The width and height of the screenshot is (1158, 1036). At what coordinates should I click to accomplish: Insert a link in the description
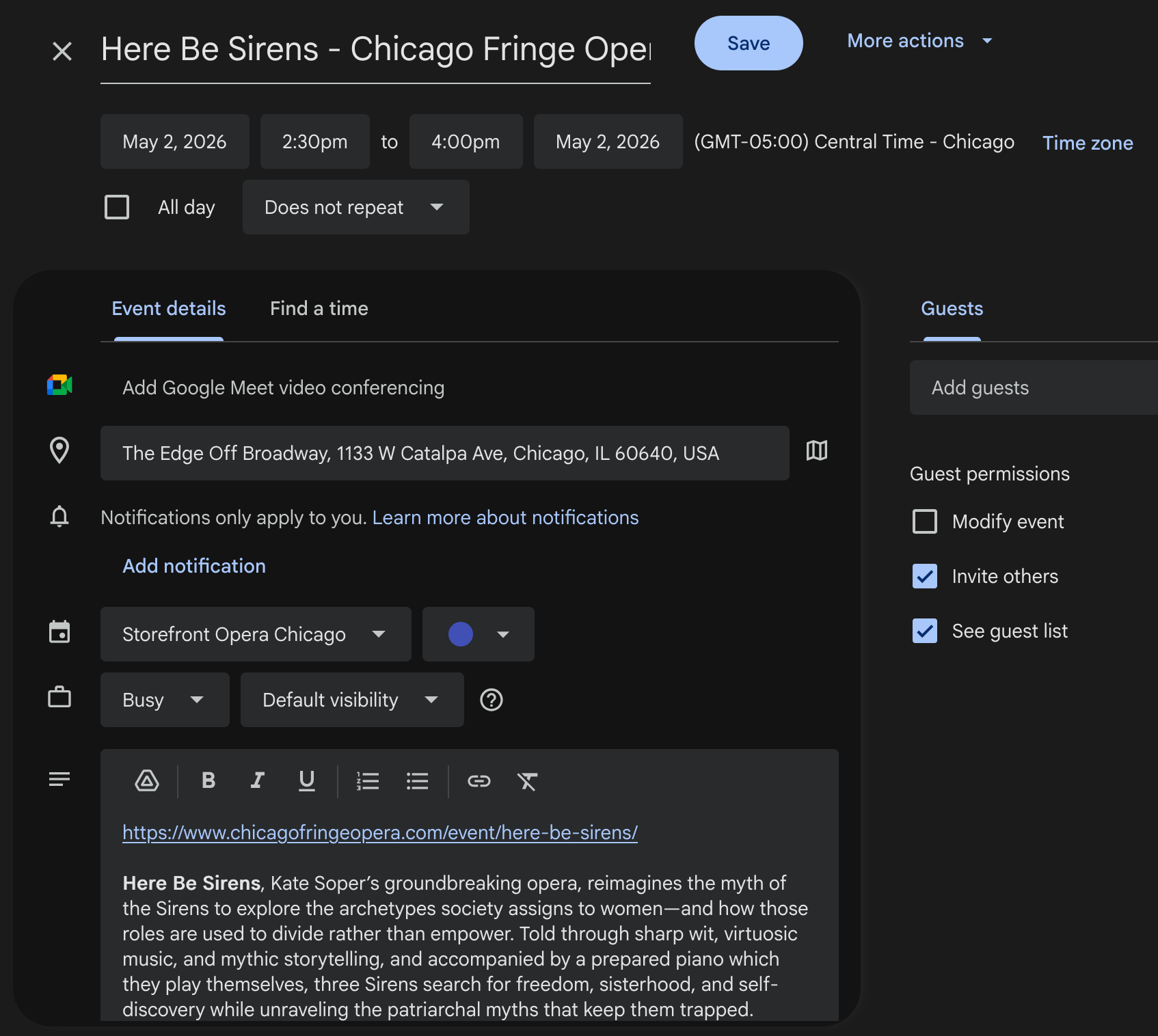[x=479, y=780]
